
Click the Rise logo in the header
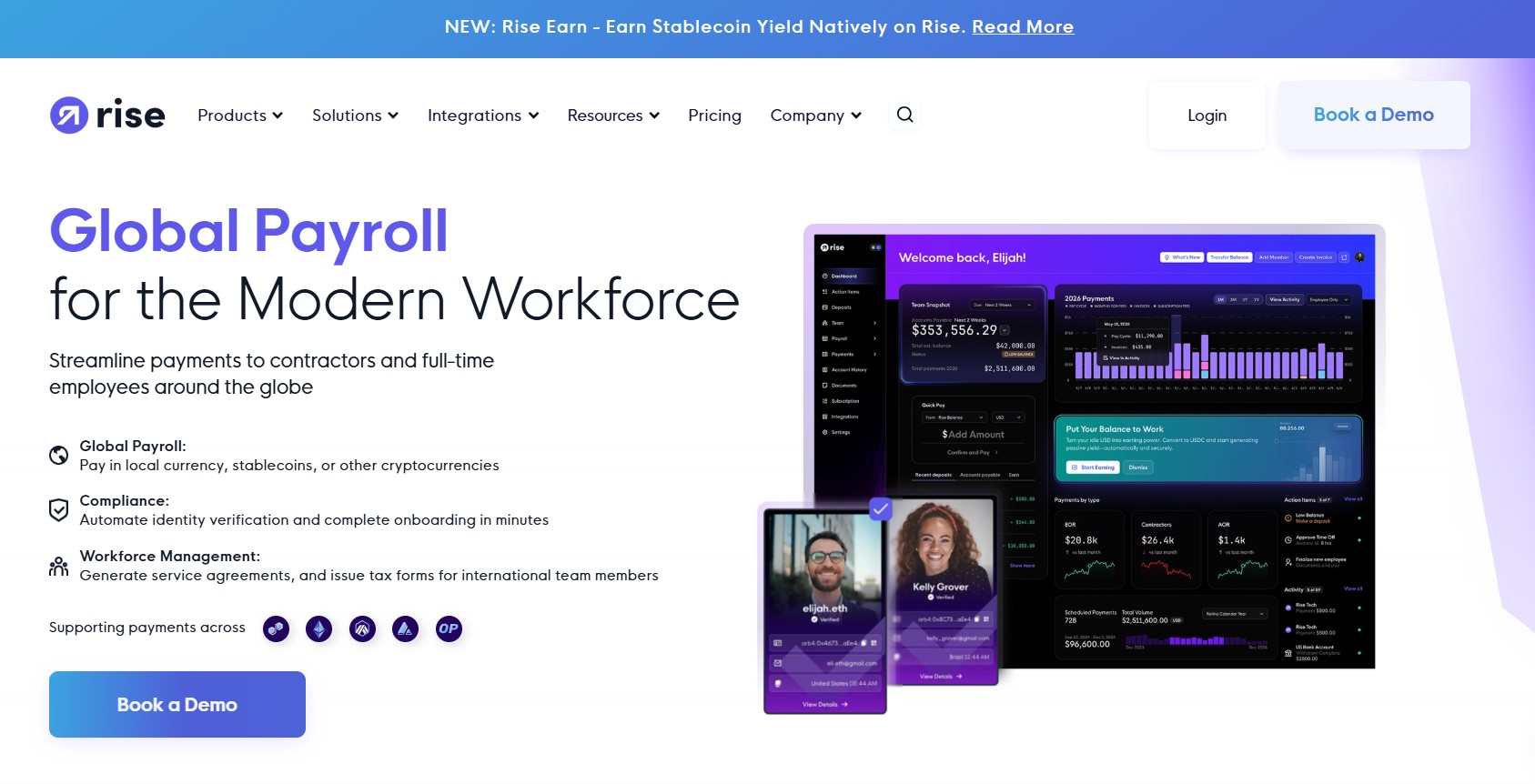click(x=107, y=116)
